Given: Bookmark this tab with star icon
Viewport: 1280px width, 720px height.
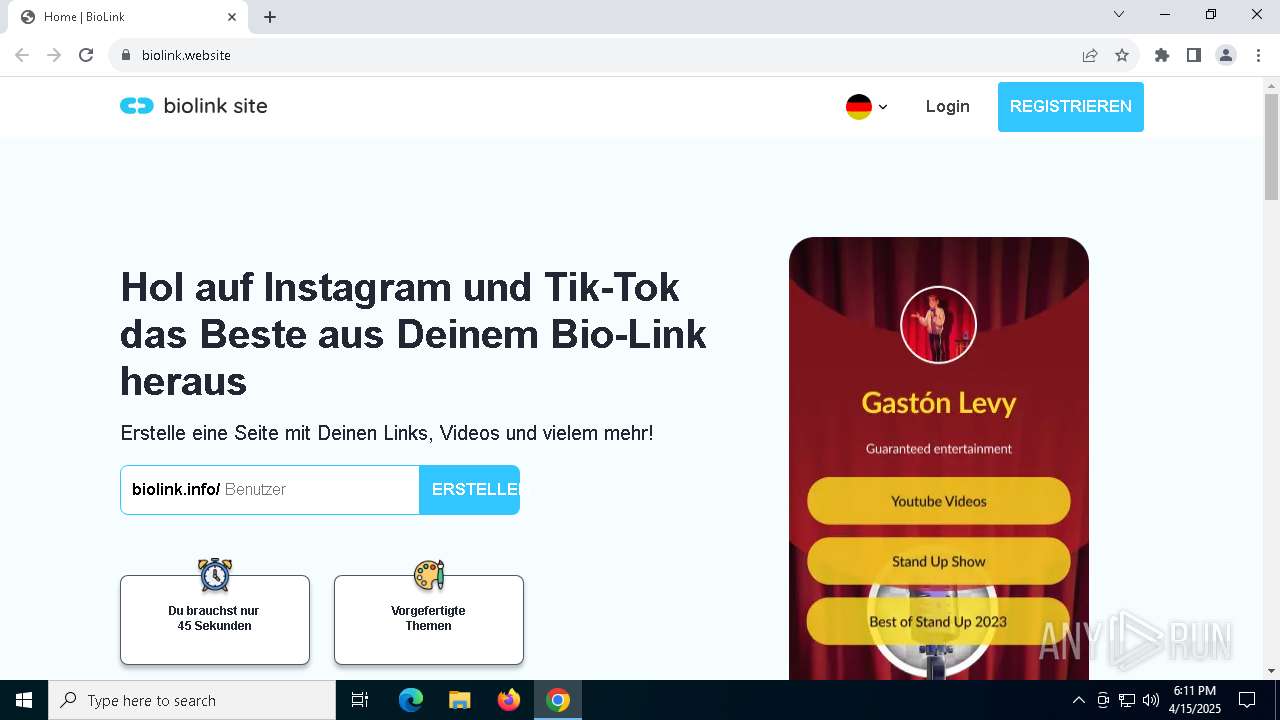Looking at the screenshot, I should pos(1122,55).
